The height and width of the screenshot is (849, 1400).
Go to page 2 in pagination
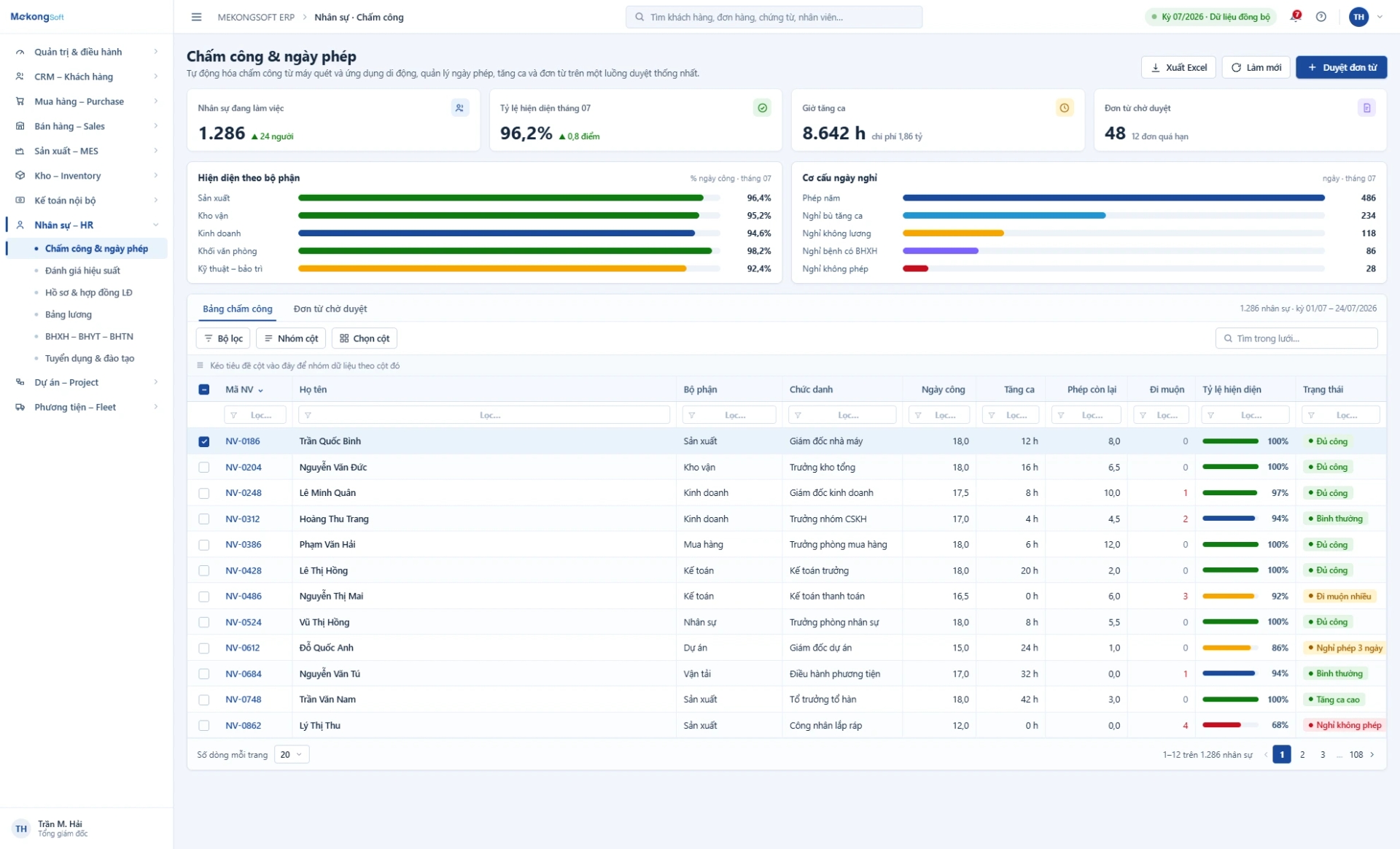[1302, 754]
